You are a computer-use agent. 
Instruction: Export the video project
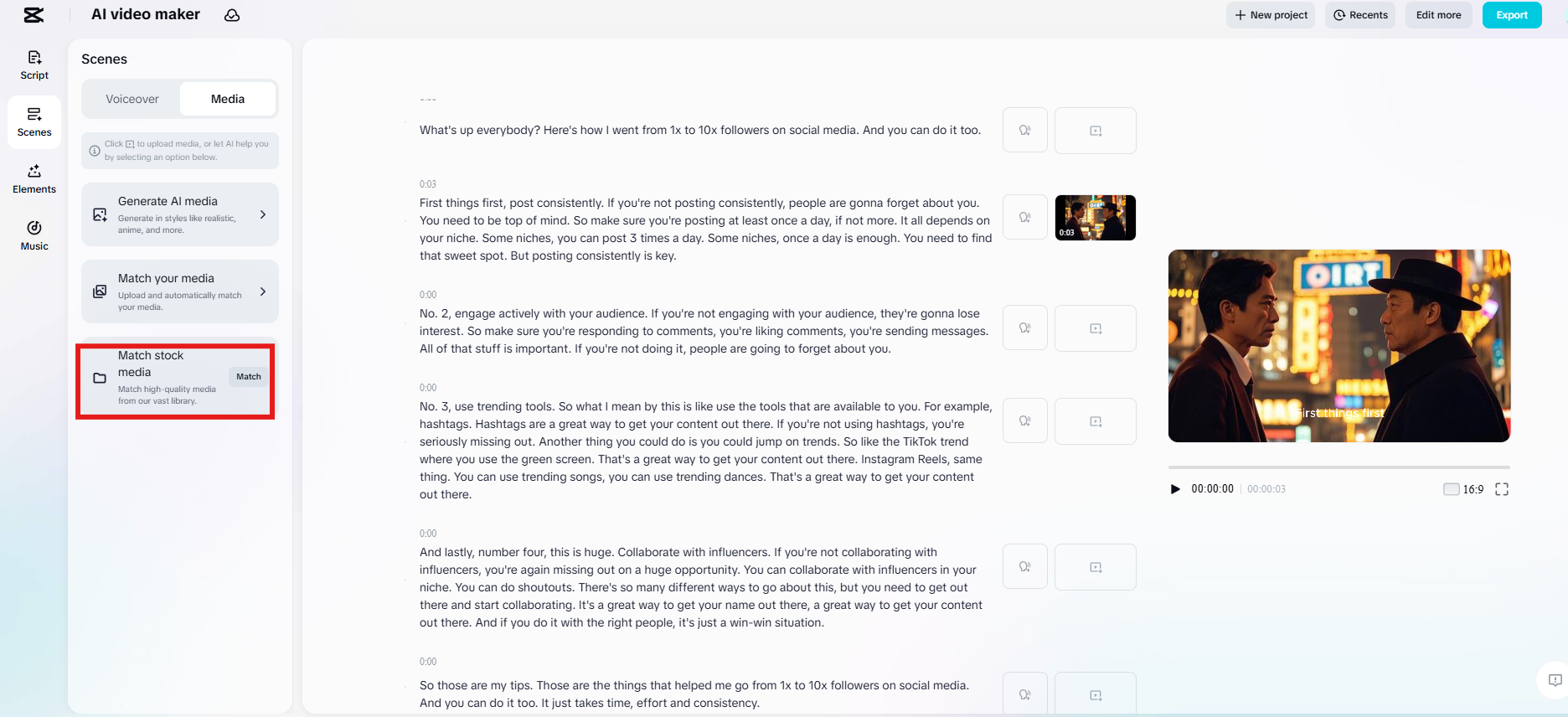(x=1511, y=15)
